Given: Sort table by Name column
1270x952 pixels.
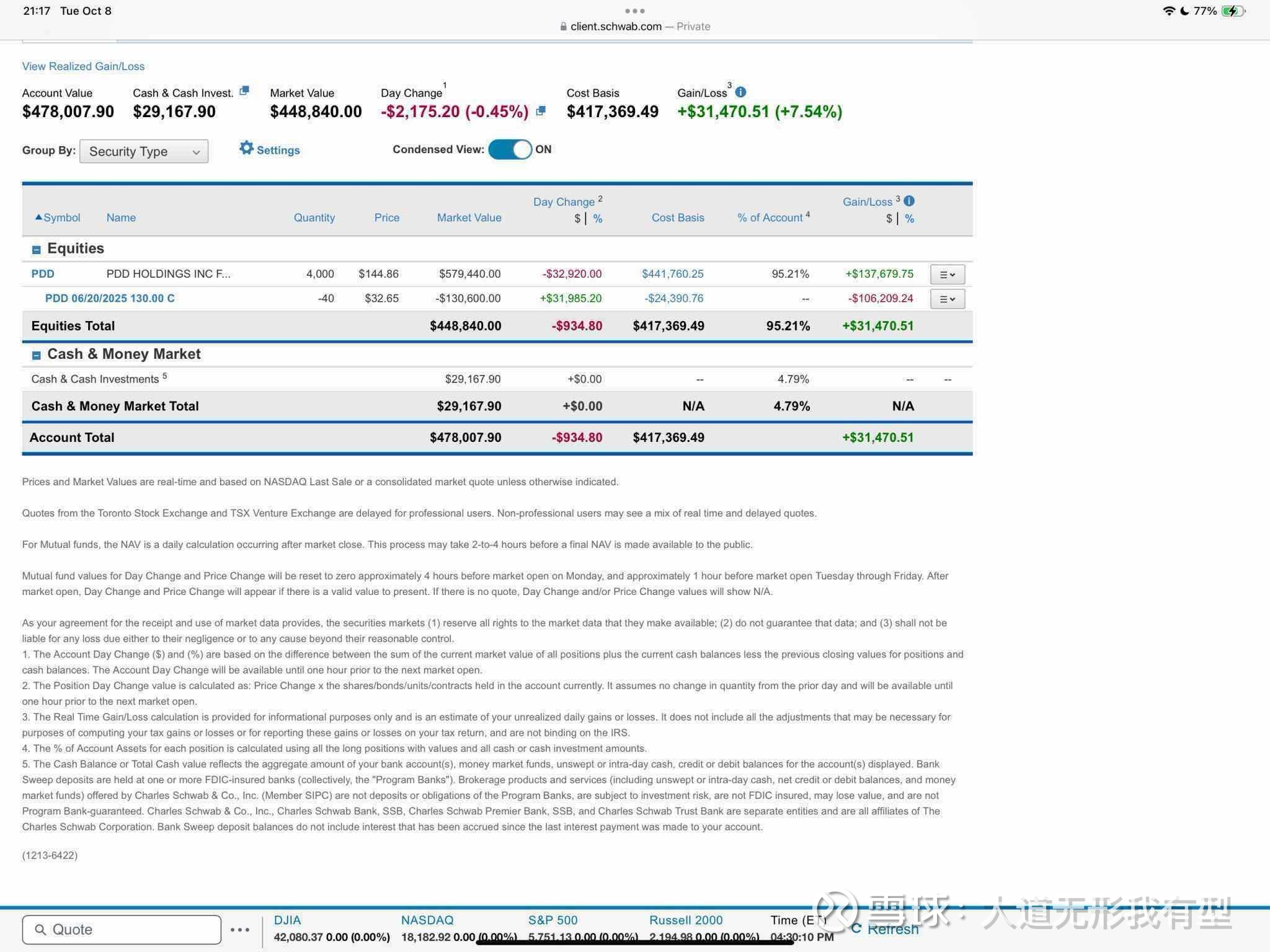Looking at the screenshot, I should (x=121, y=218).
